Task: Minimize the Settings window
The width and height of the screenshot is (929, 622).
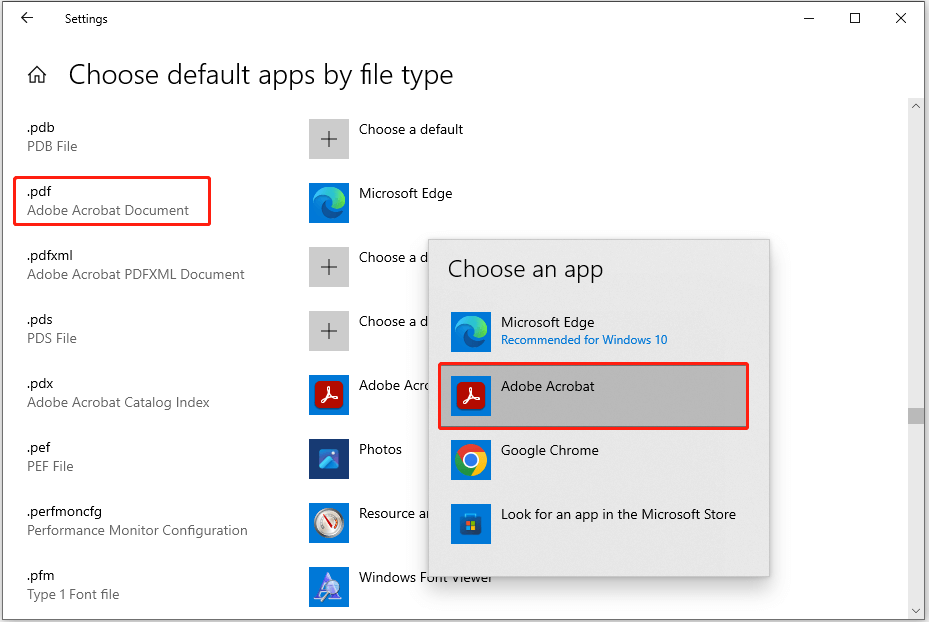Action: coord(809,18)
